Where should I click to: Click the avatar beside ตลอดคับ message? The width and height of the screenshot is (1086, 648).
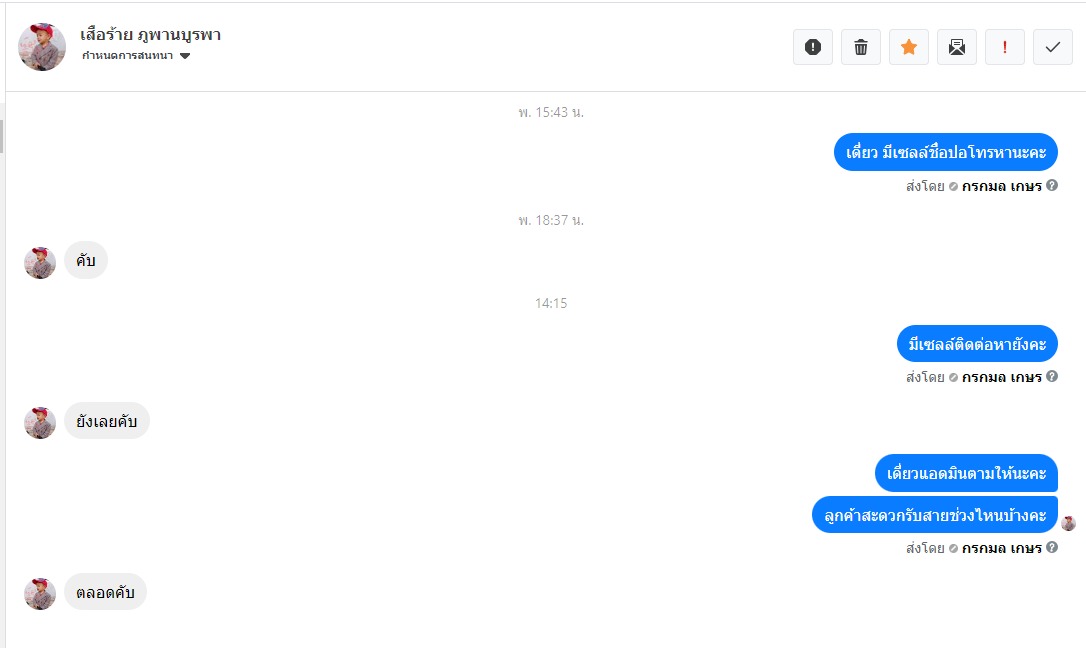pos(40,594)
